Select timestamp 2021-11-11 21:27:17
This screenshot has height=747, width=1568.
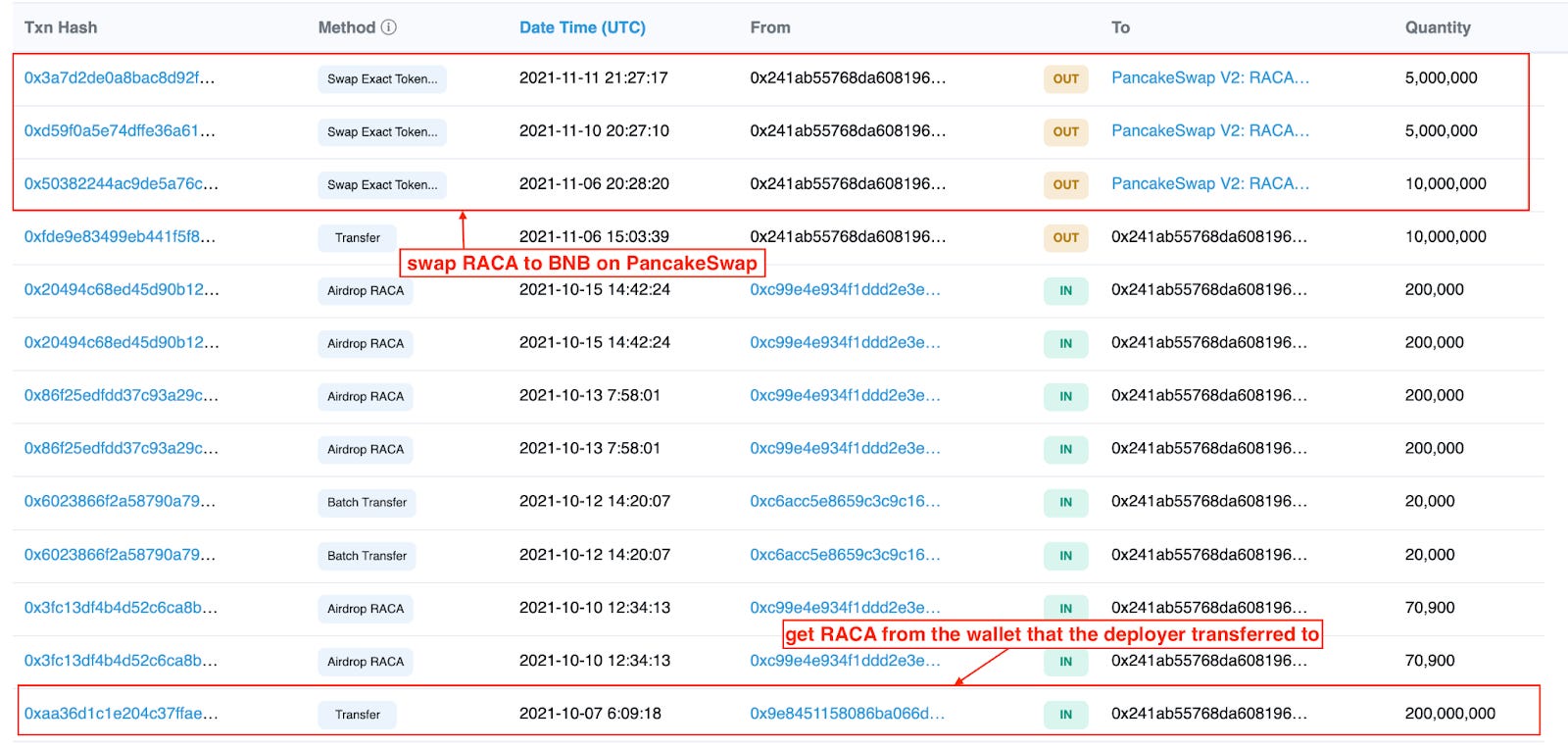click(594, 78)
